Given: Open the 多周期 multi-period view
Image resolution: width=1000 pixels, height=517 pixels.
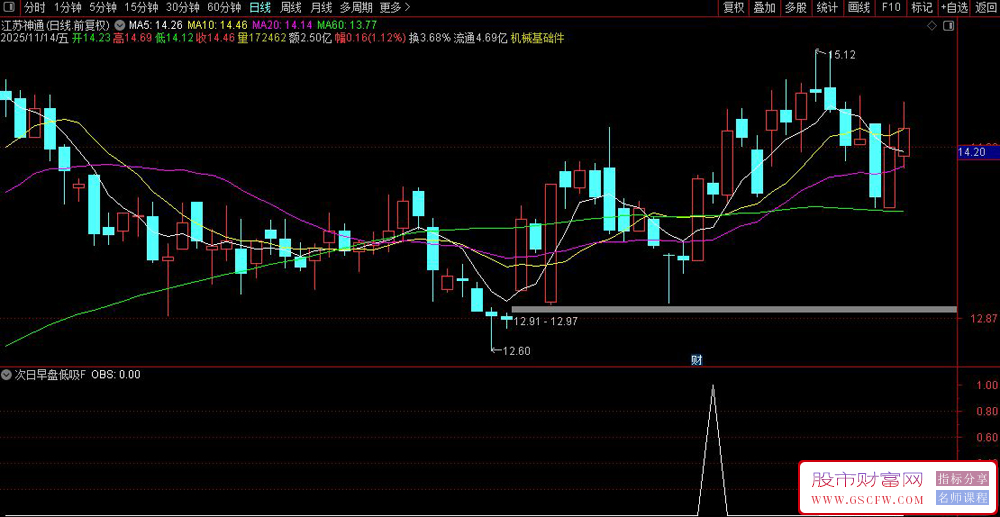Looking at the screenshot, I should 355,7.
